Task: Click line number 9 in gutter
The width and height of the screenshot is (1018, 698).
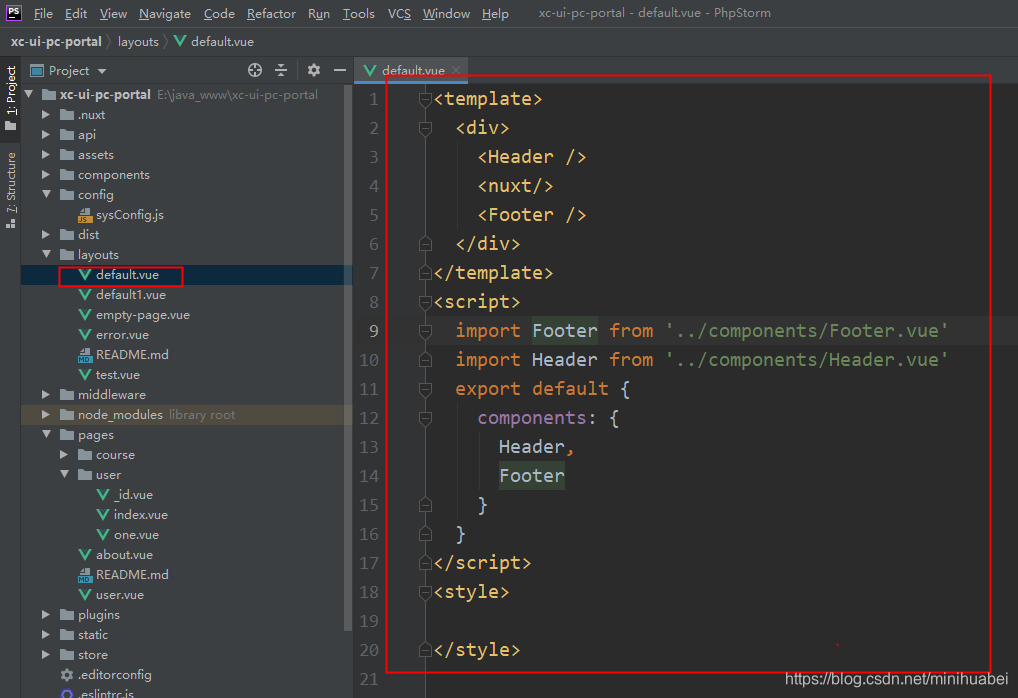Action: click(373, 331)
